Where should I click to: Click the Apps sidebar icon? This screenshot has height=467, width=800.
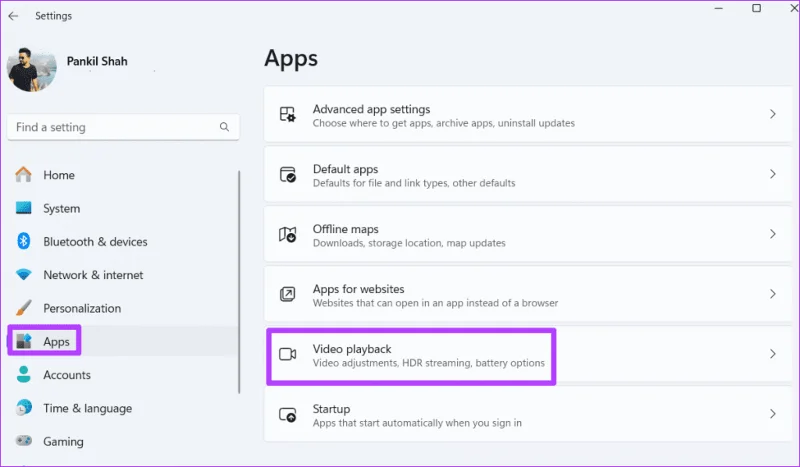pyautogui.click(x=23, y=341)
